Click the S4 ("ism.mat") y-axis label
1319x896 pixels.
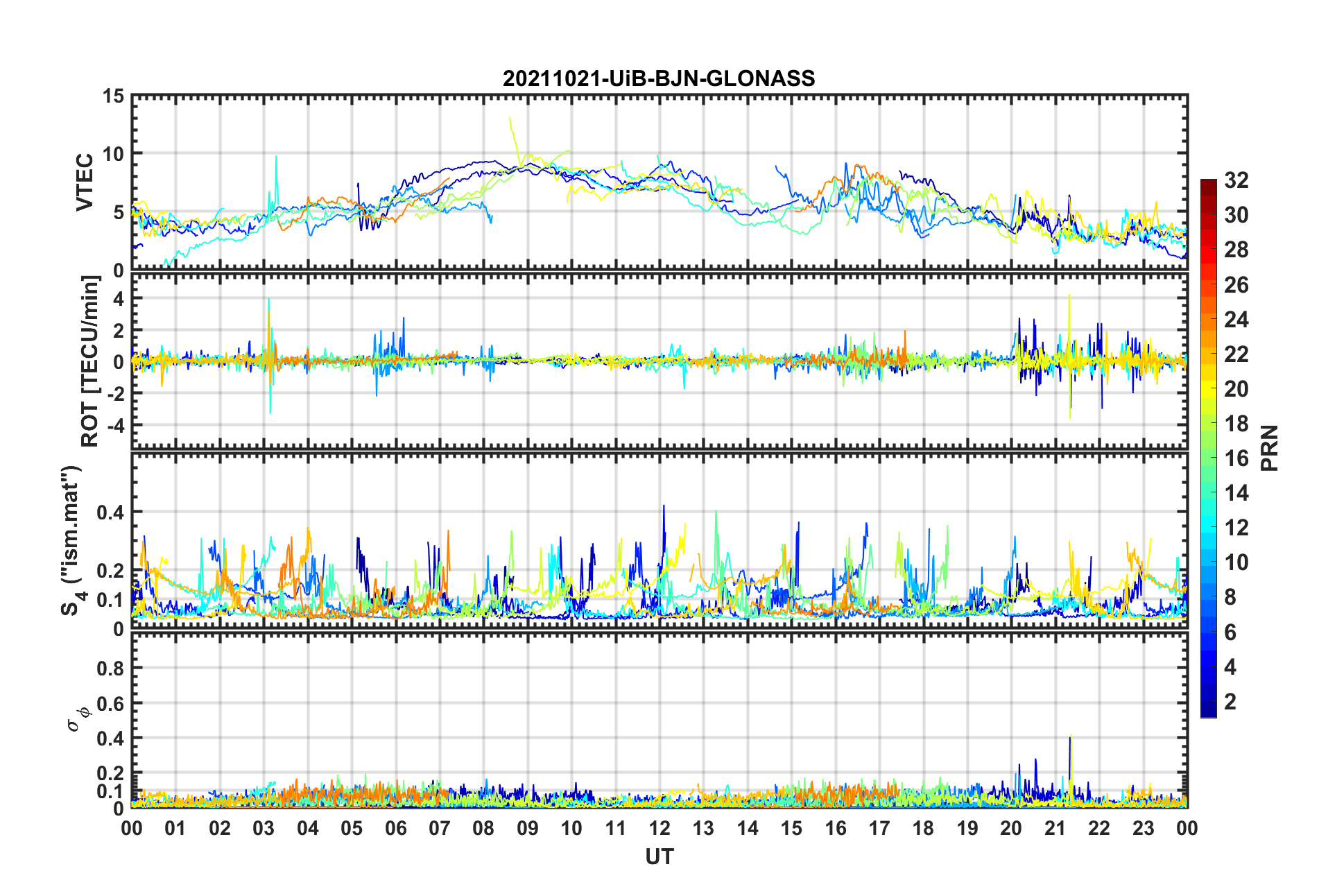click(x=71, y=540)
